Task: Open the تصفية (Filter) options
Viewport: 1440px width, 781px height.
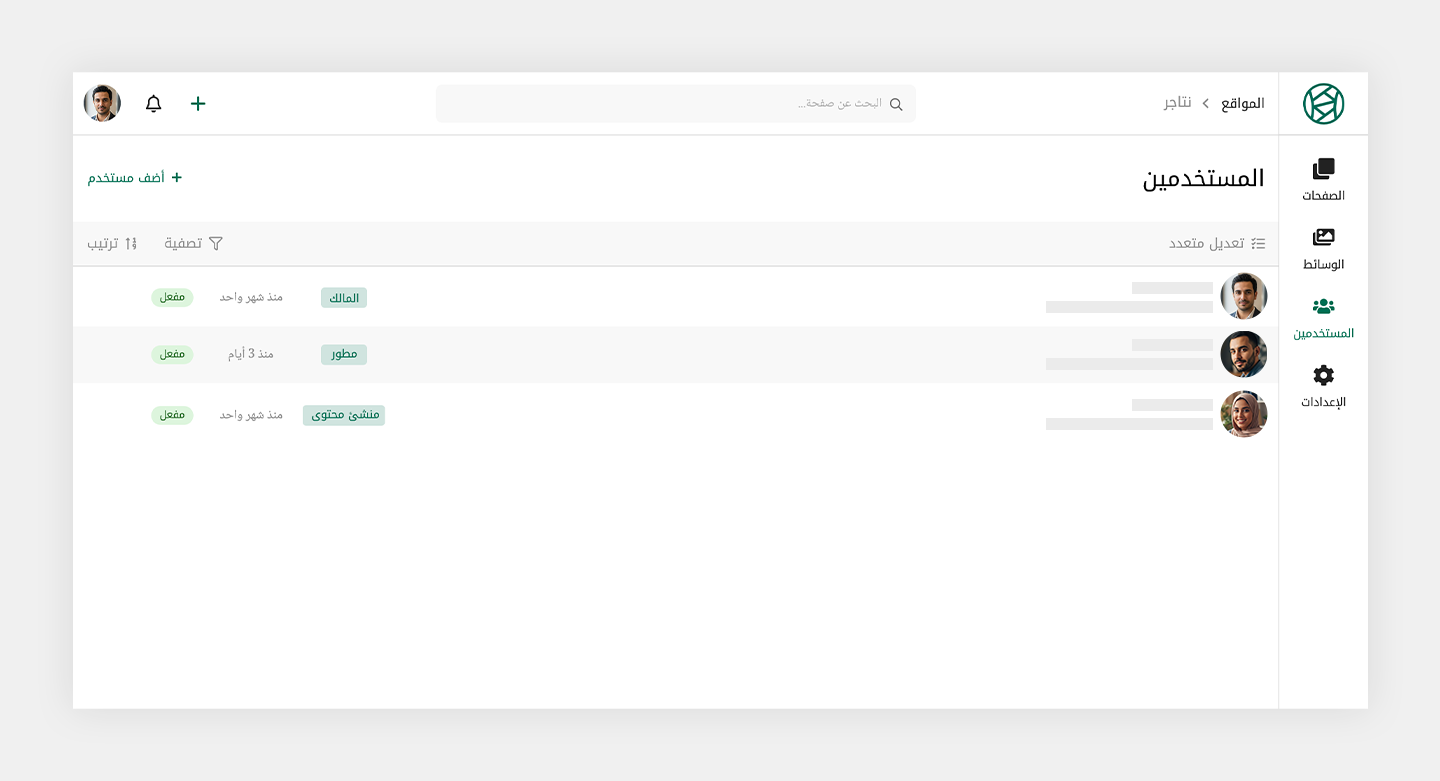Action: coord(194,244)
